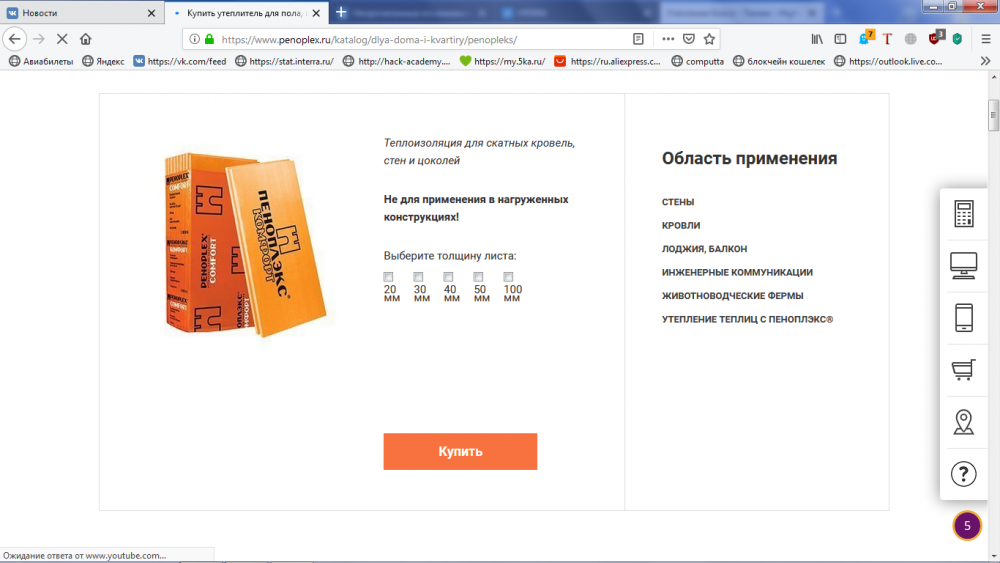Select the 100 мм thickness checkbox
Image resolution: width=1000 pixels, height=563 pixels.
click(508, 277)
